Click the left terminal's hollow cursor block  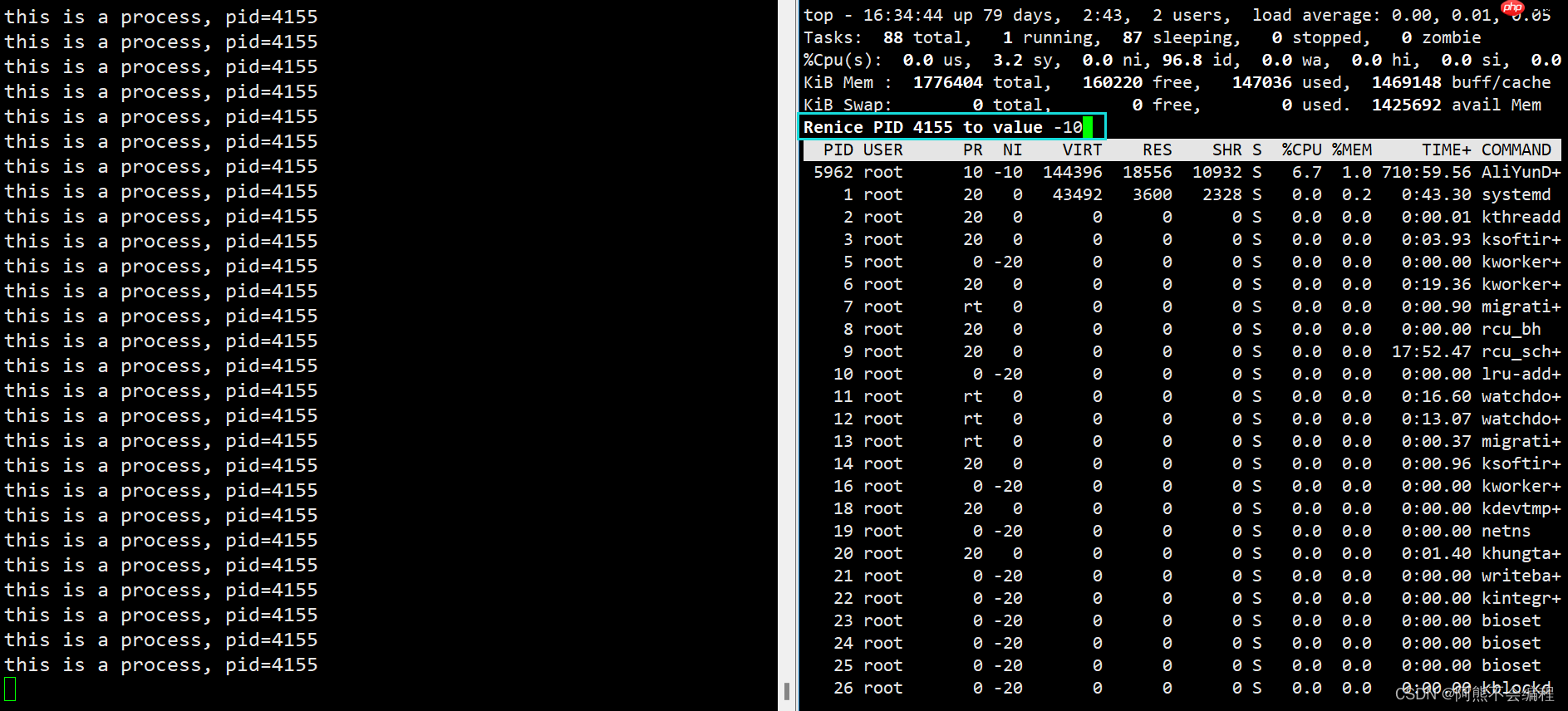coord(10,689)
